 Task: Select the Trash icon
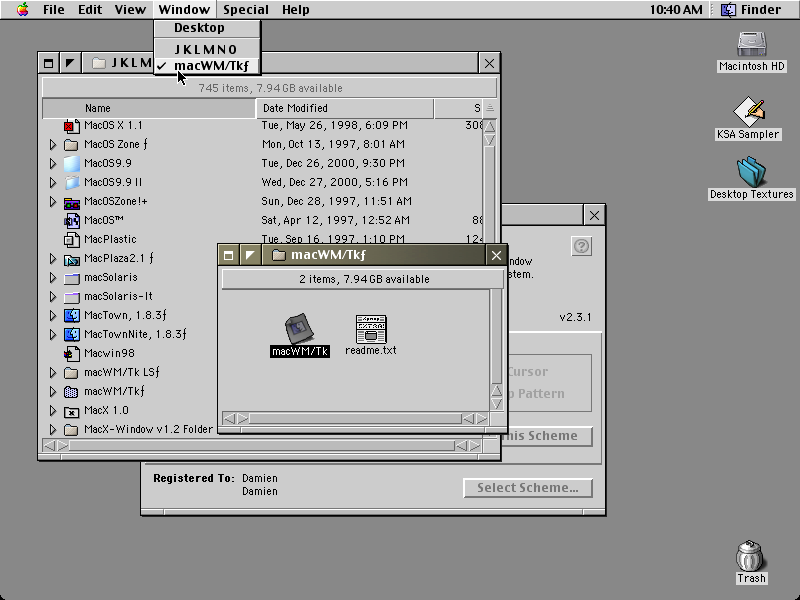(x=750, y=556)
